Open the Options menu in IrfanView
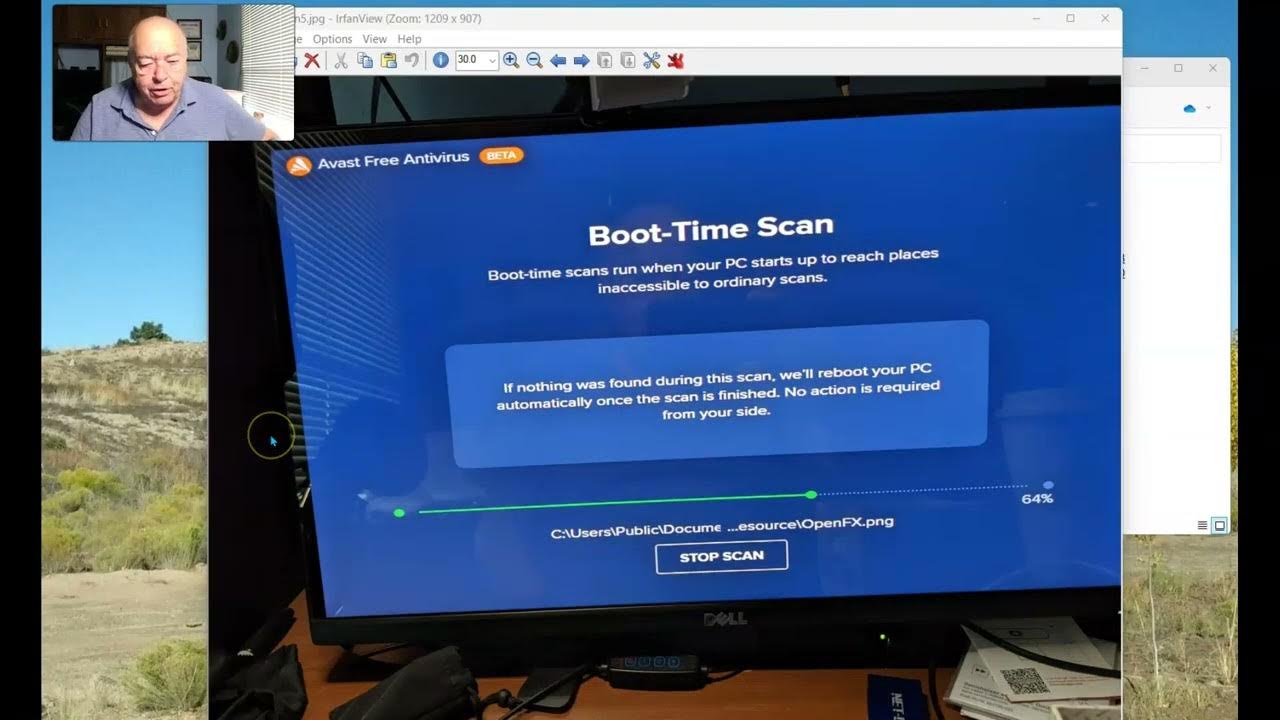 (332, 39)
